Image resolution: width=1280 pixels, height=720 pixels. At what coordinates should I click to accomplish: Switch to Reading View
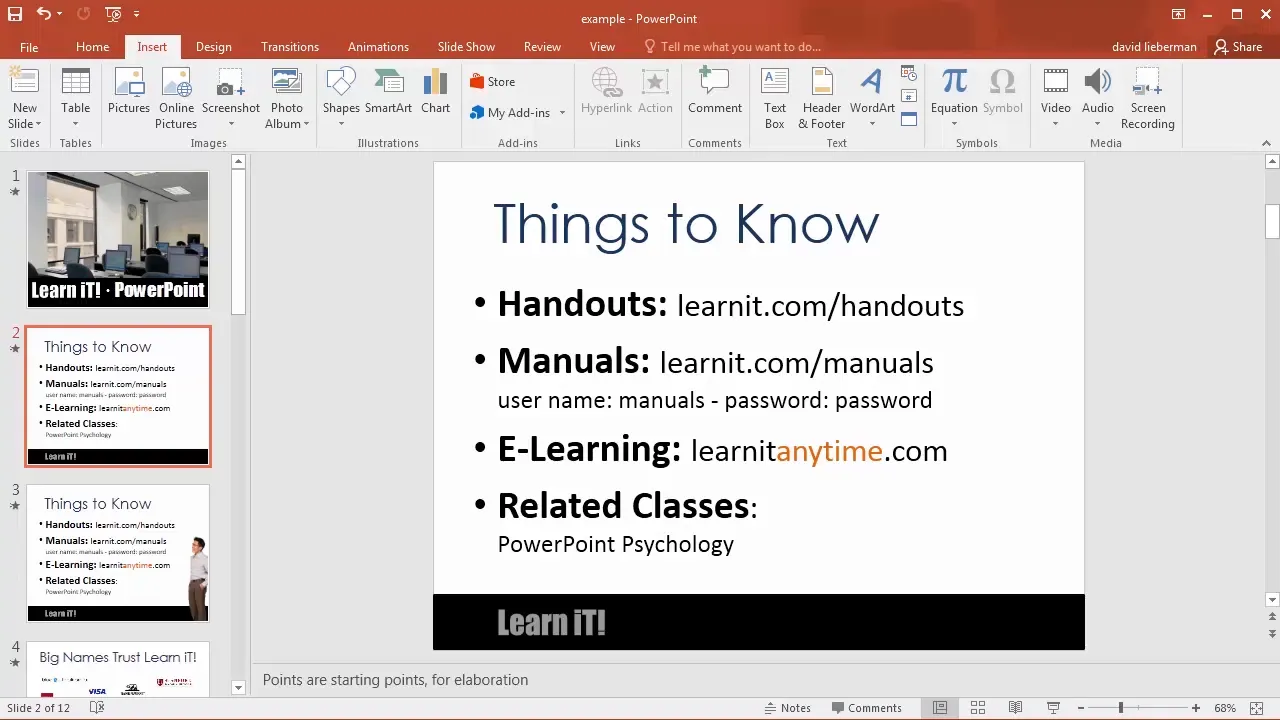[x=1015, y=708]
